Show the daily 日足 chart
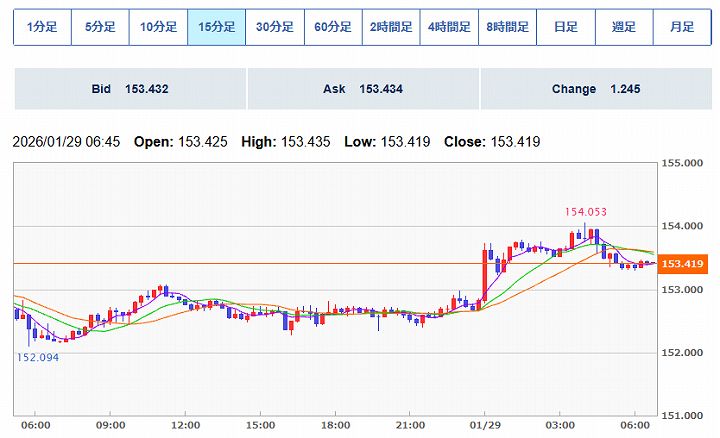Viewport: 720px width, 438px height. pos(565,27)
